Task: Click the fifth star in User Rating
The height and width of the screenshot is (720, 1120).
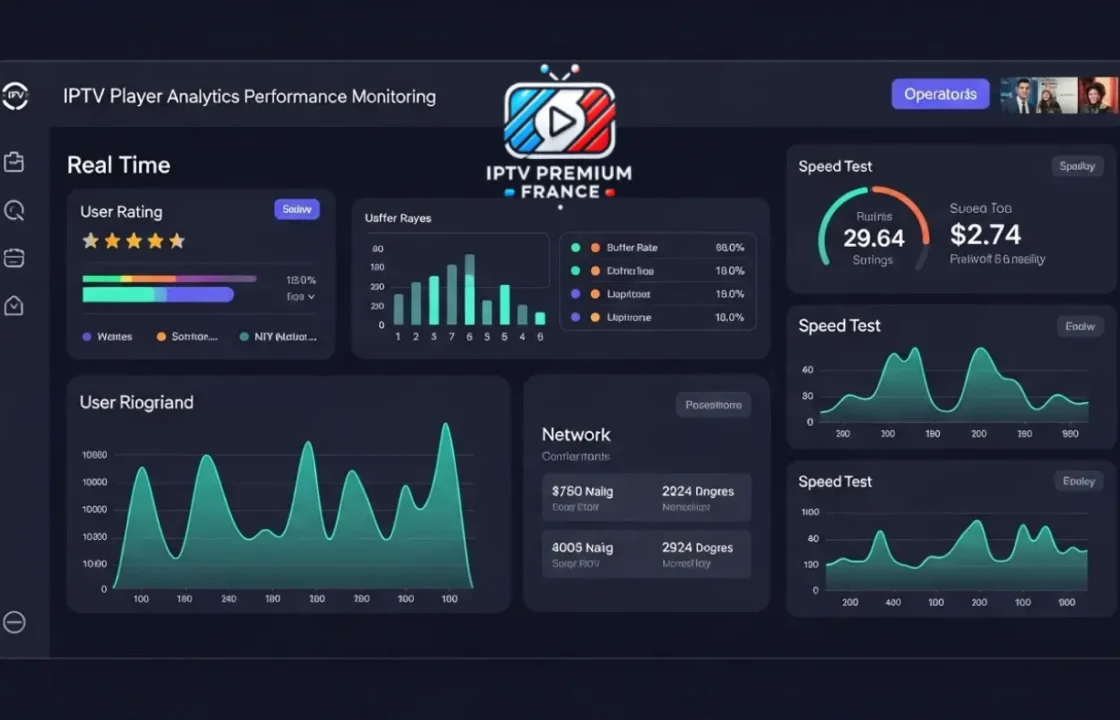Action: 177,241
